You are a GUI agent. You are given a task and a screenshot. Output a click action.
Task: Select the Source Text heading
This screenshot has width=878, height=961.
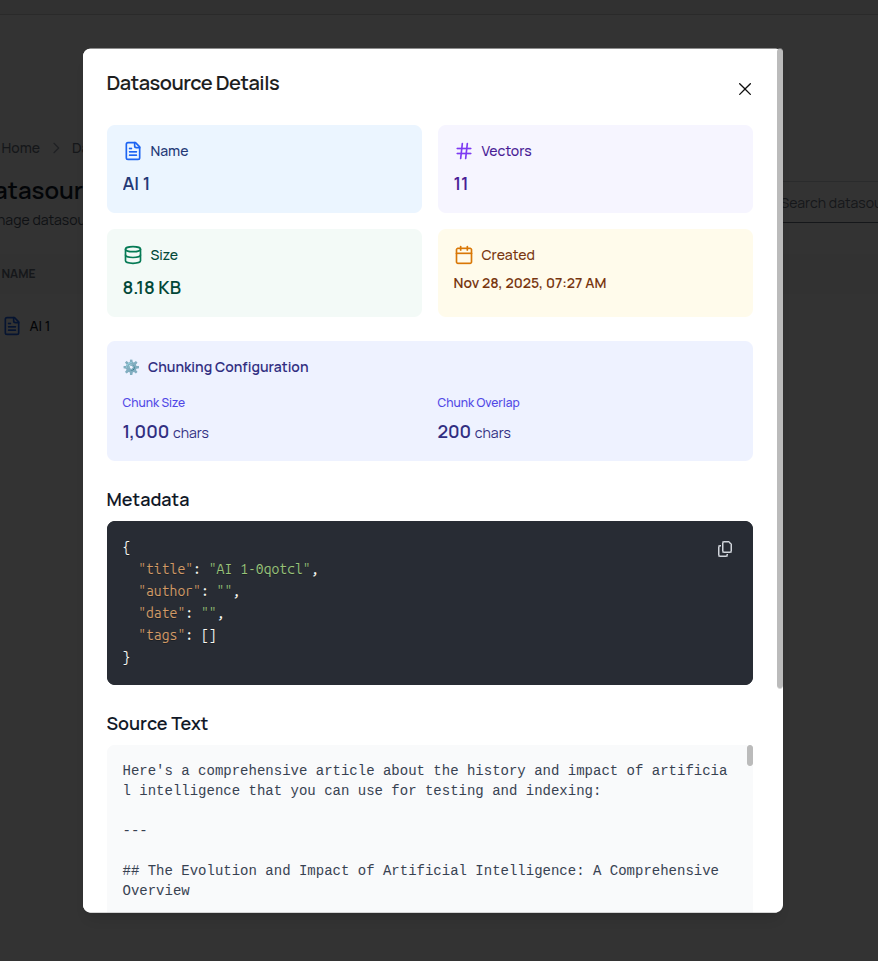click(156, 723)
